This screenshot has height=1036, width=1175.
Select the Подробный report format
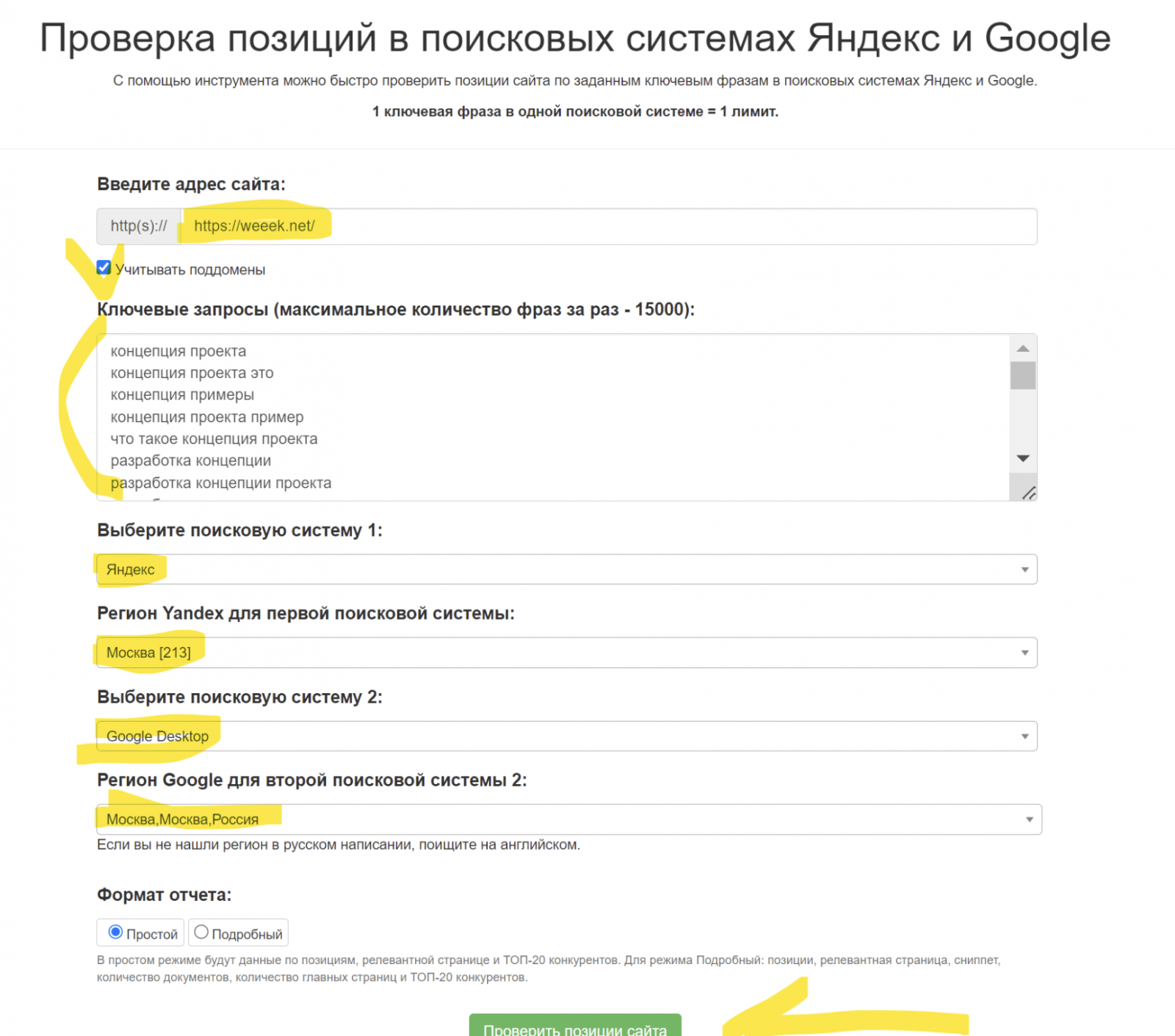click(201, 932)
